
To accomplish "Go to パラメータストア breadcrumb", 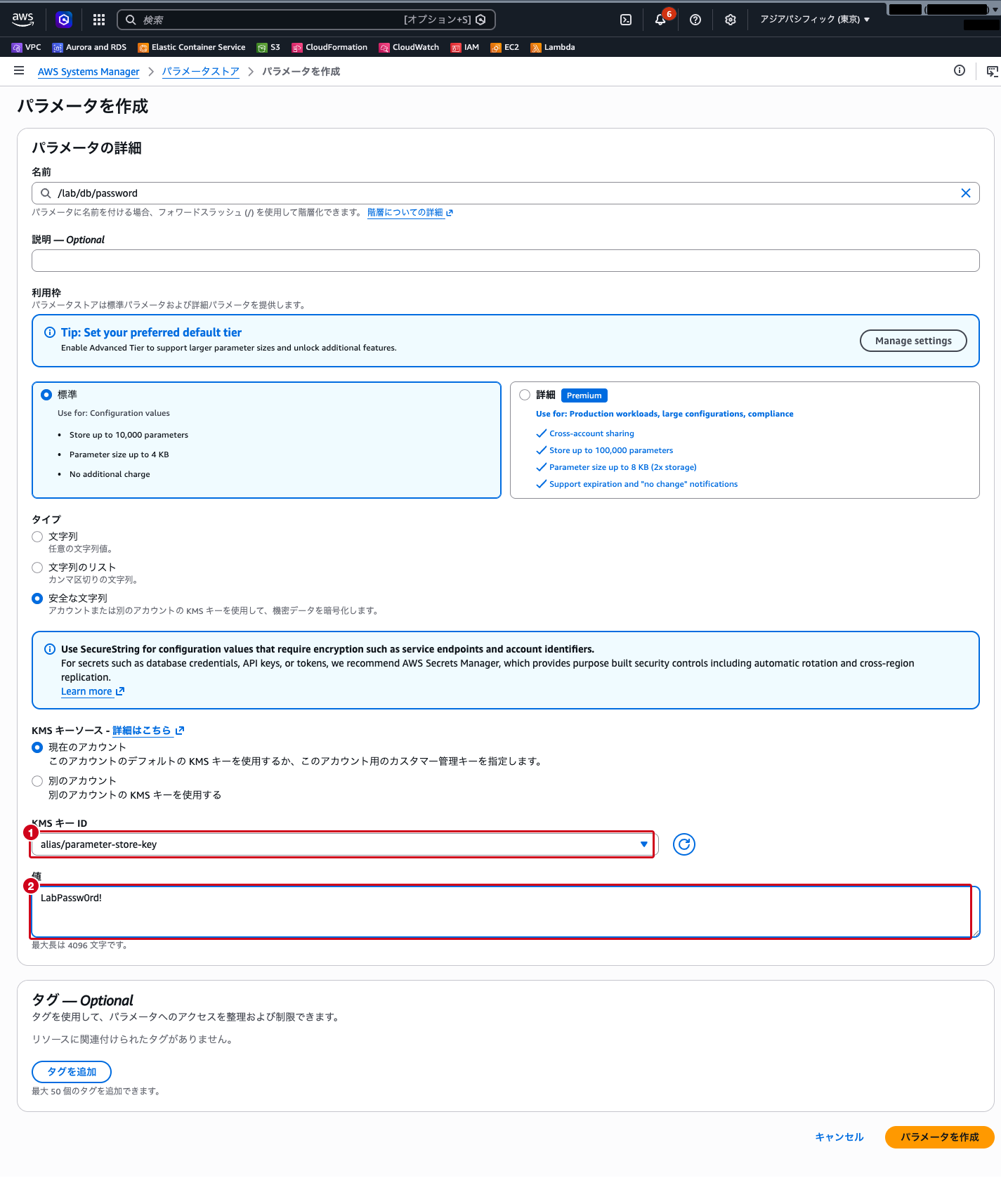I will 201,72.
